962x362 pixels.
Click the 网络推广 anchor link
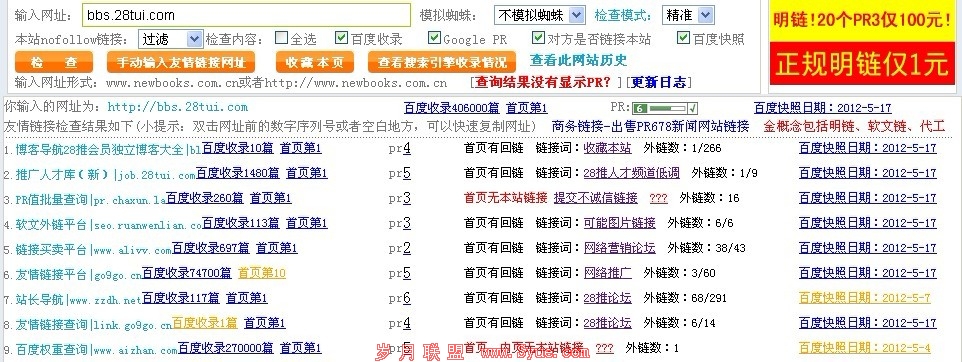(607, 273)
